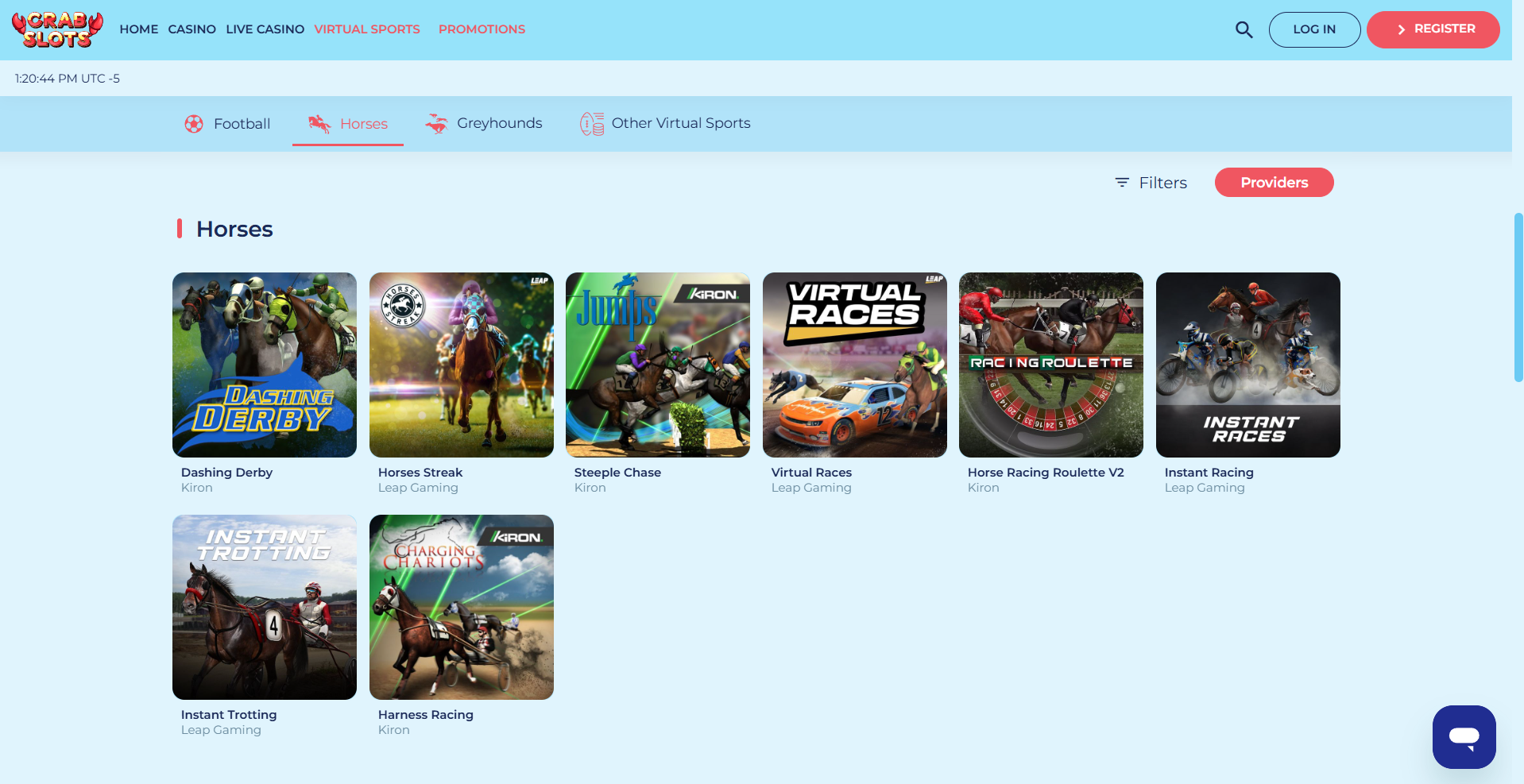1524x784 pixels.
Task: Click the Crab Slots logo
Action: [x=57, y=29]
